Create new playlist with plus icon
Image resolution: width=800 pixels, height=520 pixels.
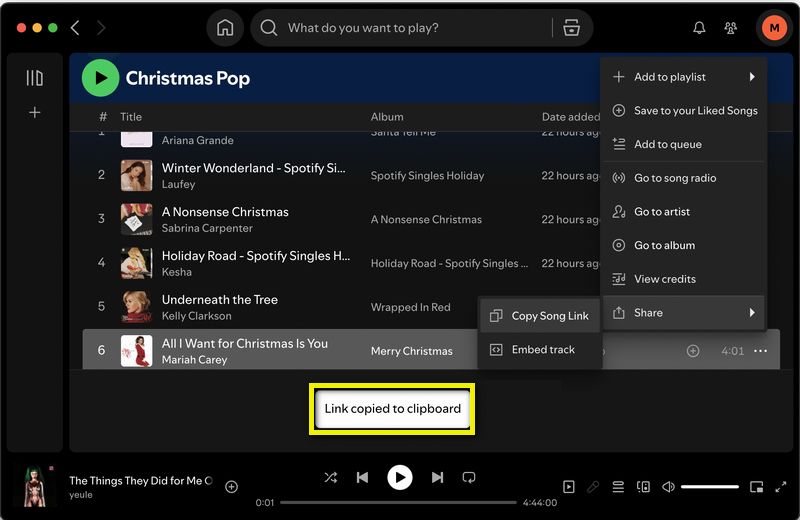35,112
